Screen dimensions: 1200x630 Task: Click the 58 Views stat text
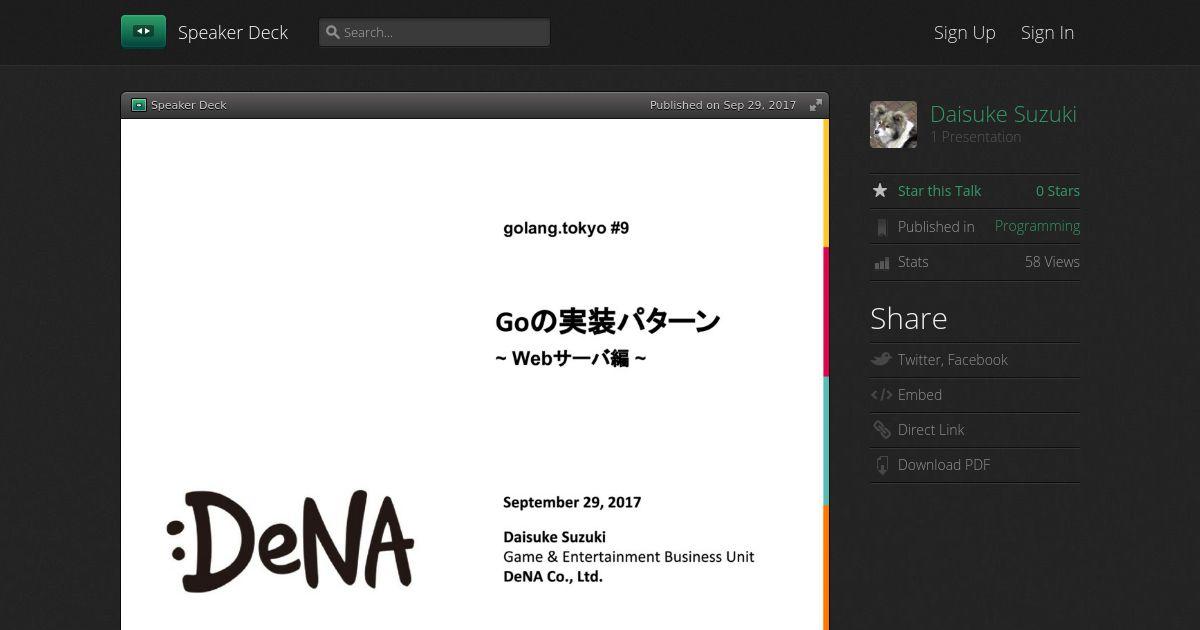[x=1052, y=262]
